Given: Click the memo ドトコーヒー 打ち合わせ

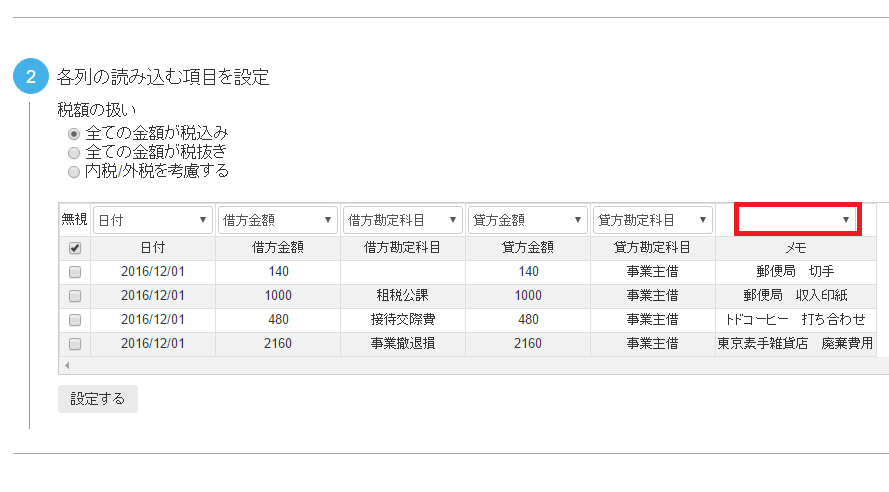Looking at the screenshot, I should 795,320.
